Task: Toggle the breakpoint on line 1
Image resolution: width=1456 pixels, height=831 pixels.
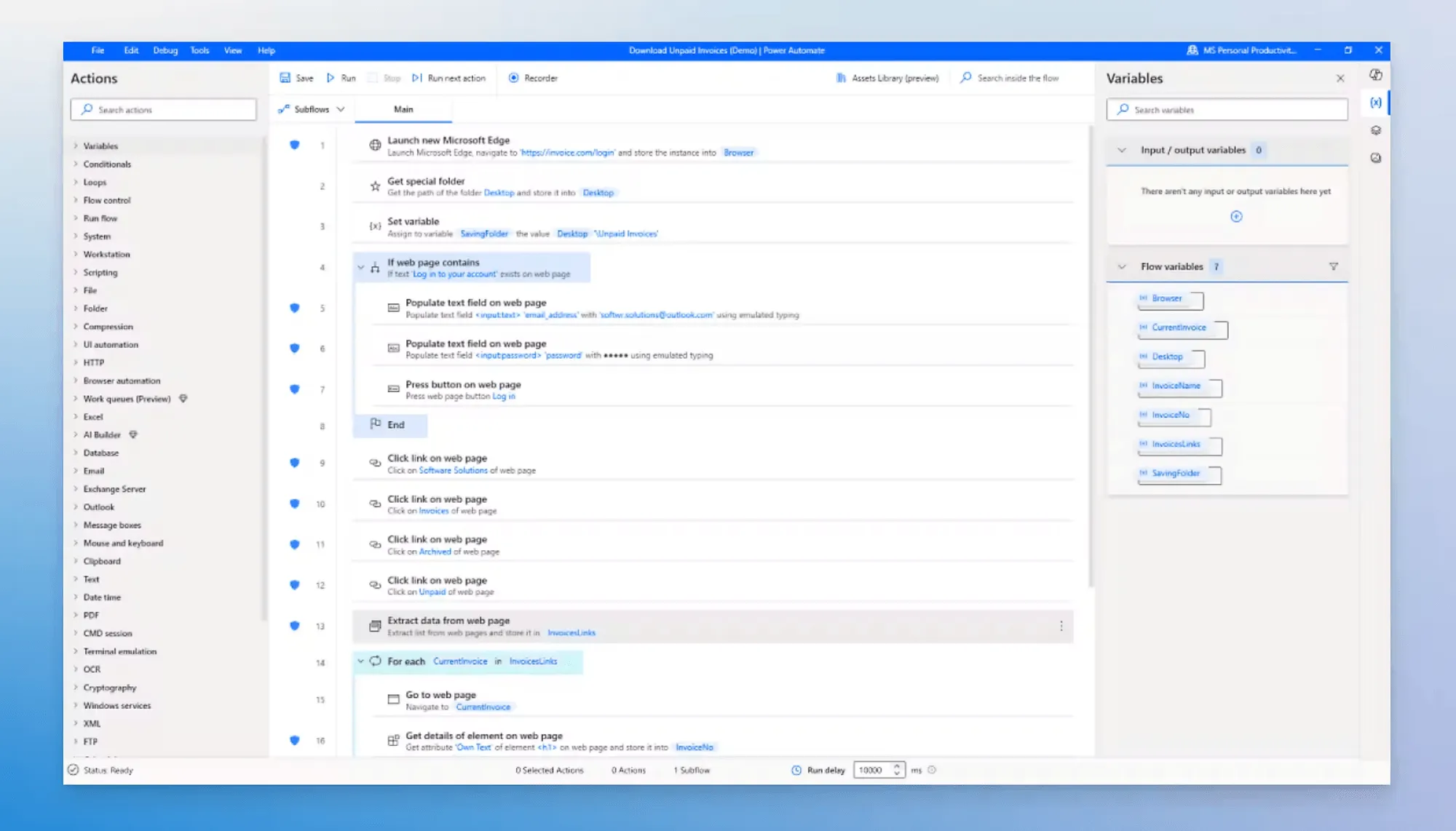Action: pyautogui.click(x=295, y=145)
